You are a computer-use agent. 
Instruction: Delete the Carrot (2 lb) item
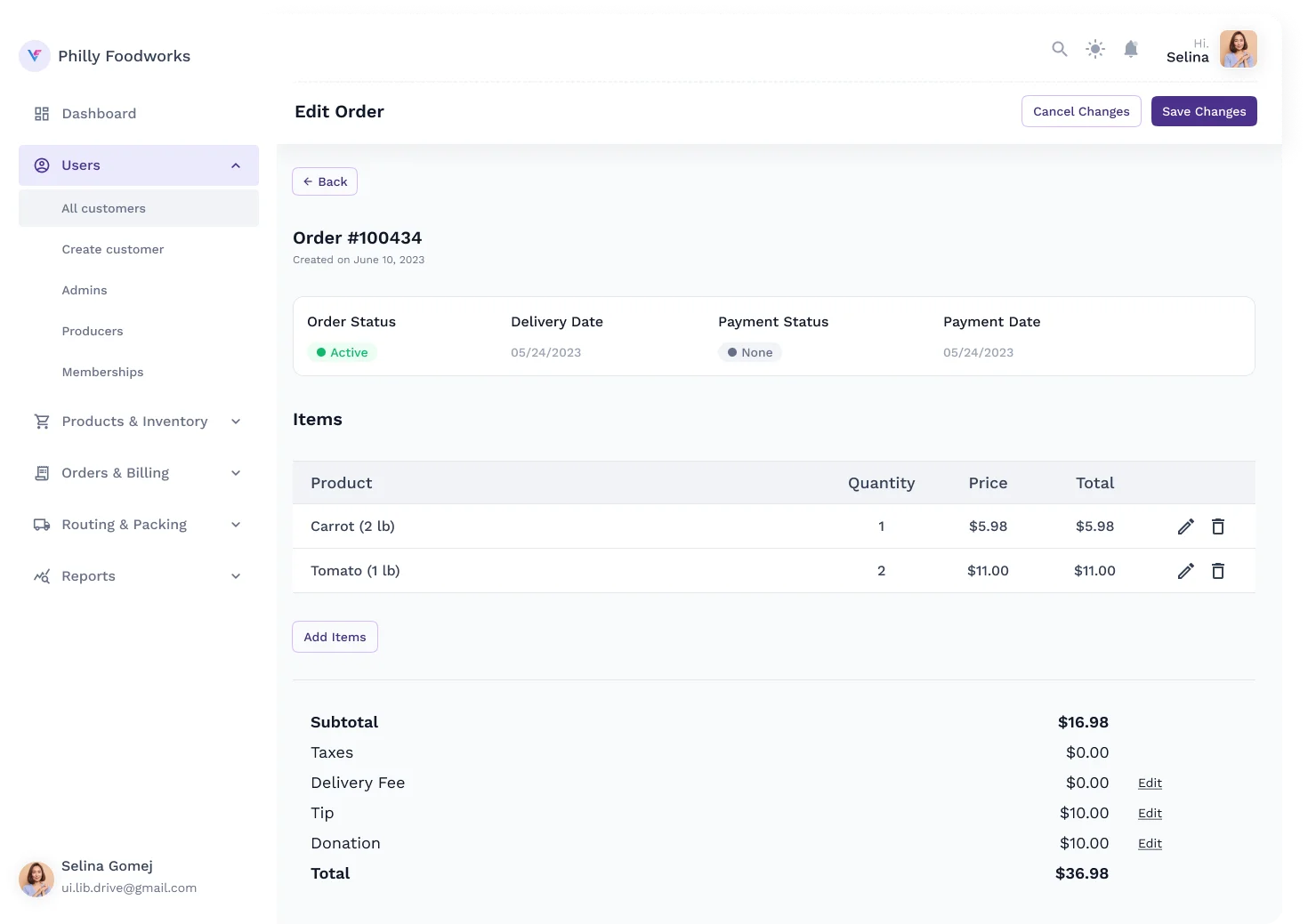[x=1218, y=526]
